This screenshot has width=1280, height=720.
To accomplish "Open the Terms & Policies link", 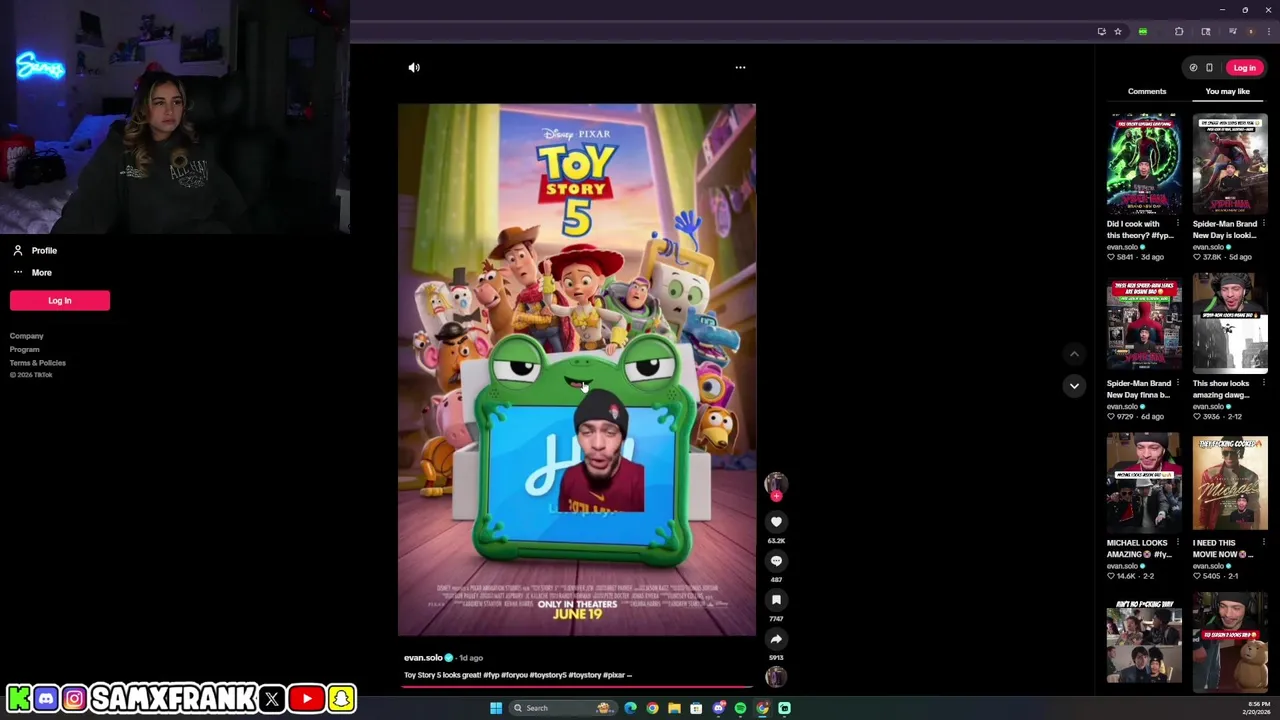I will (x=38, y=362).
